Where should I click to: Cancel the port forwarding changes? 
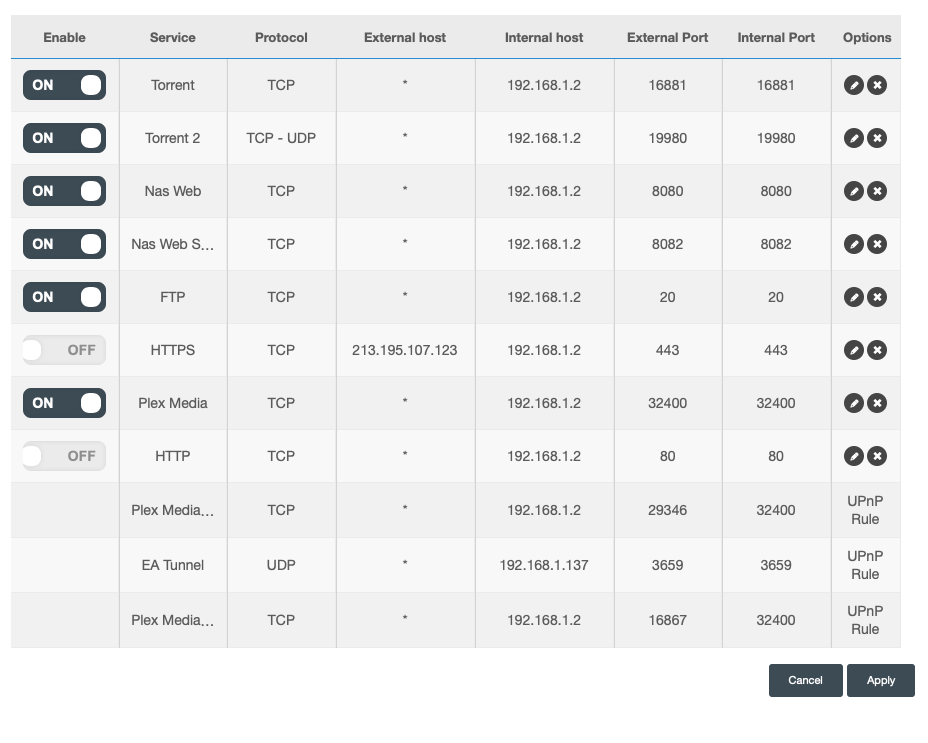click(805, 680)
